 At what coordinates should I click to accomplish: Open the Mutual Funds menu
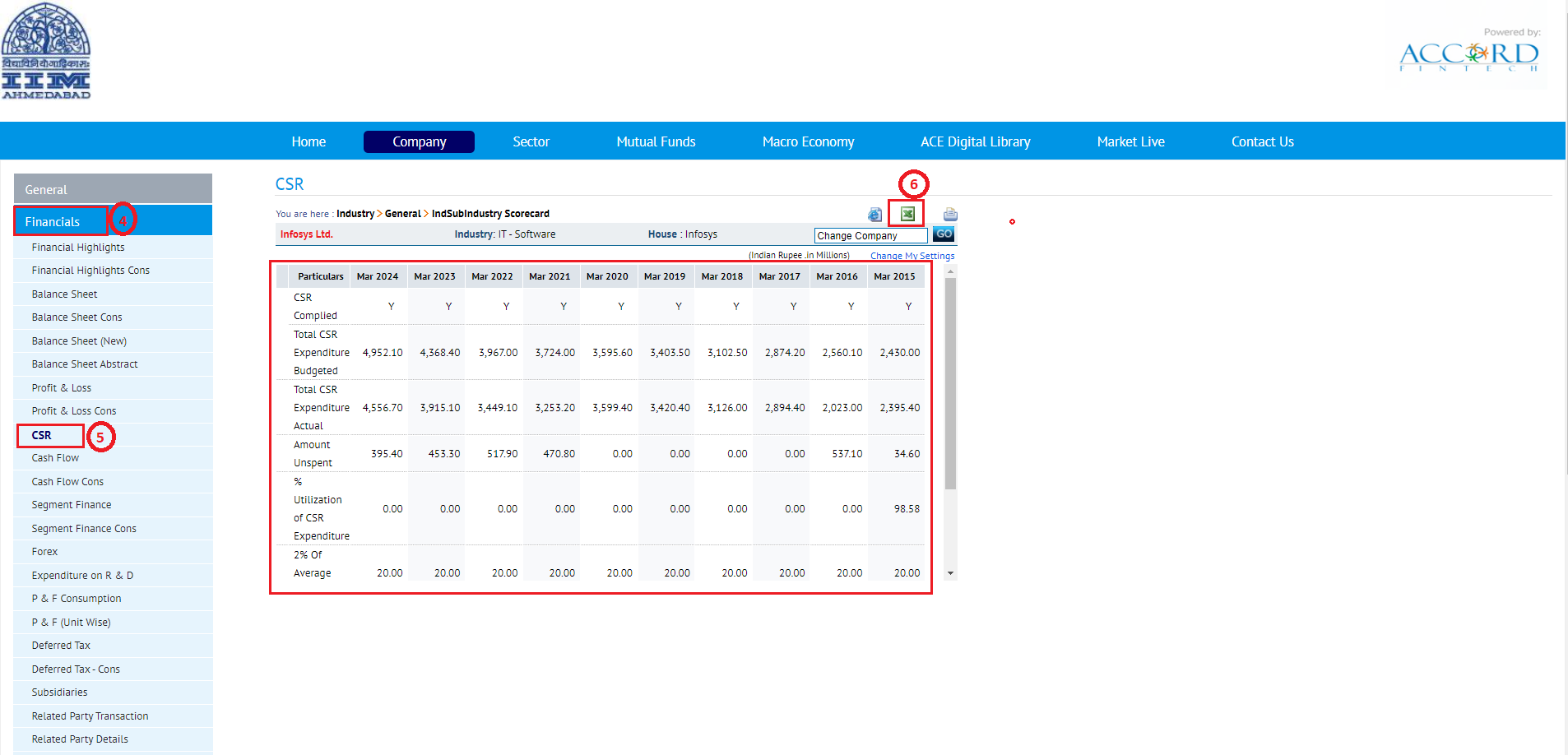pyautogui.click(x=656, y=141)
